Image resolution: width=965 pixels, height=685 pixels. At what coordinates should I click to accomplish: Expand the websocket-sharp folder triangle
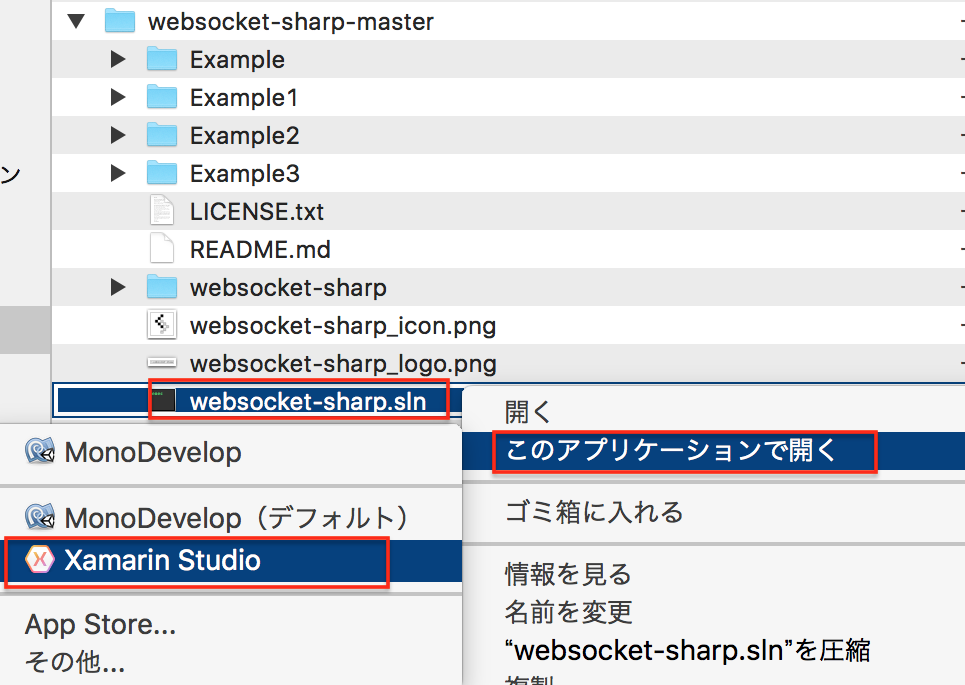pos(118,287)
